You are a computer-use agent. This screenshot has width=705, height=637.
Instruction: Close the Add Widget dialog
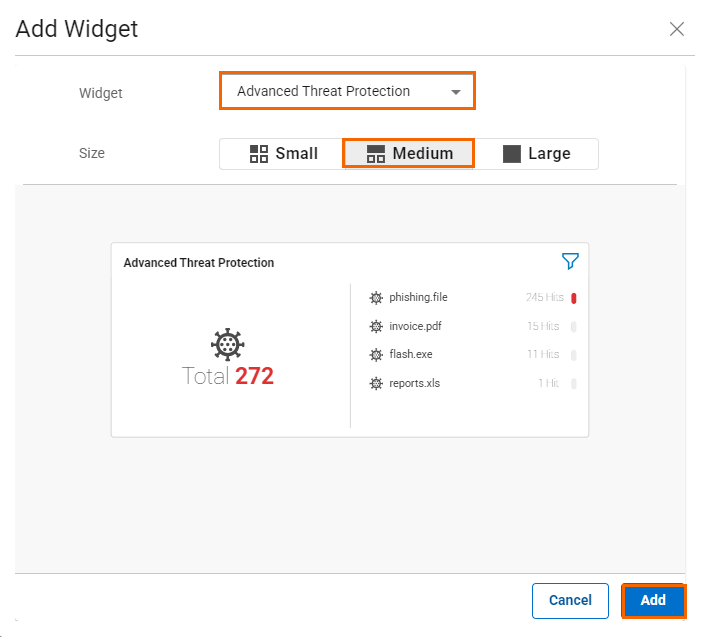(x=677, y=29)
